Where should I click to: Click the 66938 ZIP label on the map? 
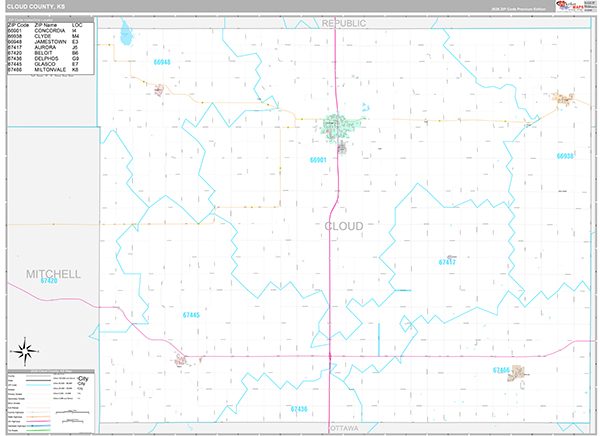(565, 156)
